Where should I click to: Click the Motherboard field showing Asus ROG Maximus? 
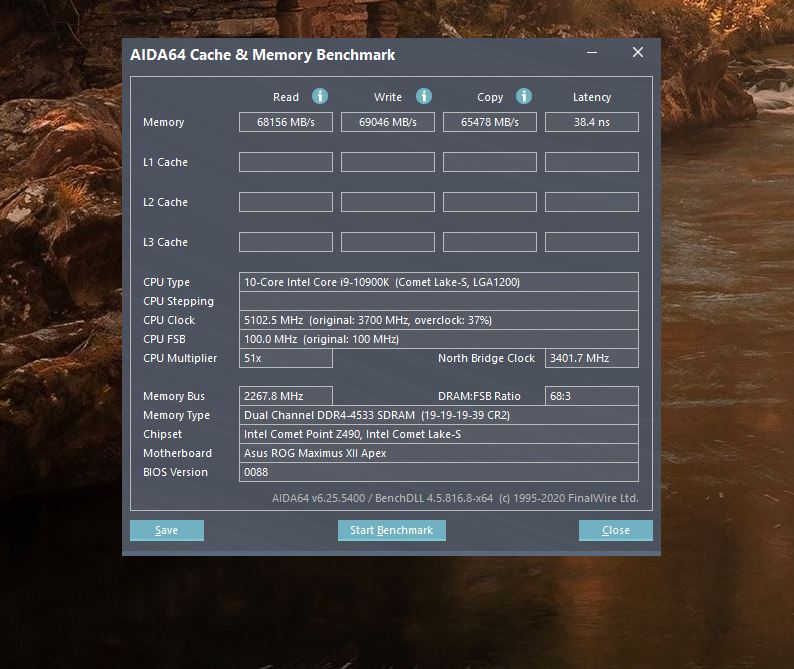[438, 453]
